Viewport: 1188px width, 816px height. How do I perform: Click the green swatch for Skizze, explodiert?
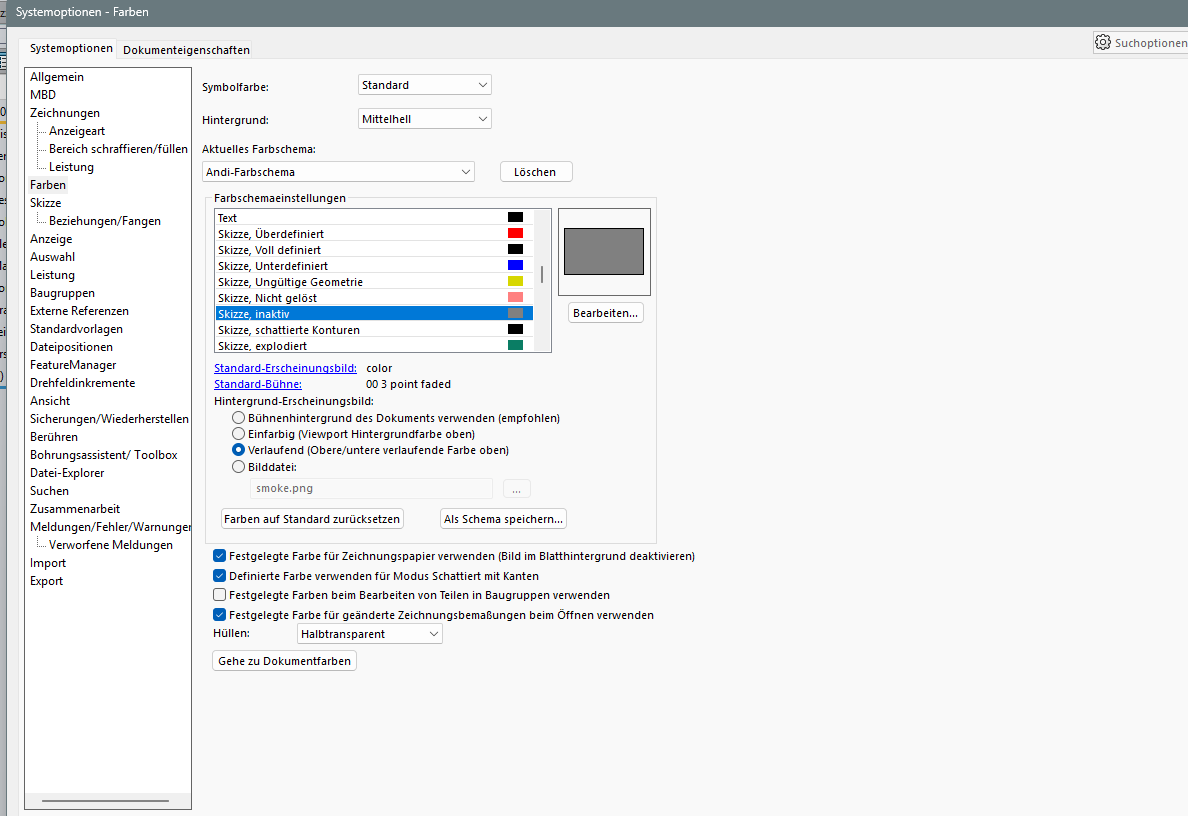click(515, 345)
